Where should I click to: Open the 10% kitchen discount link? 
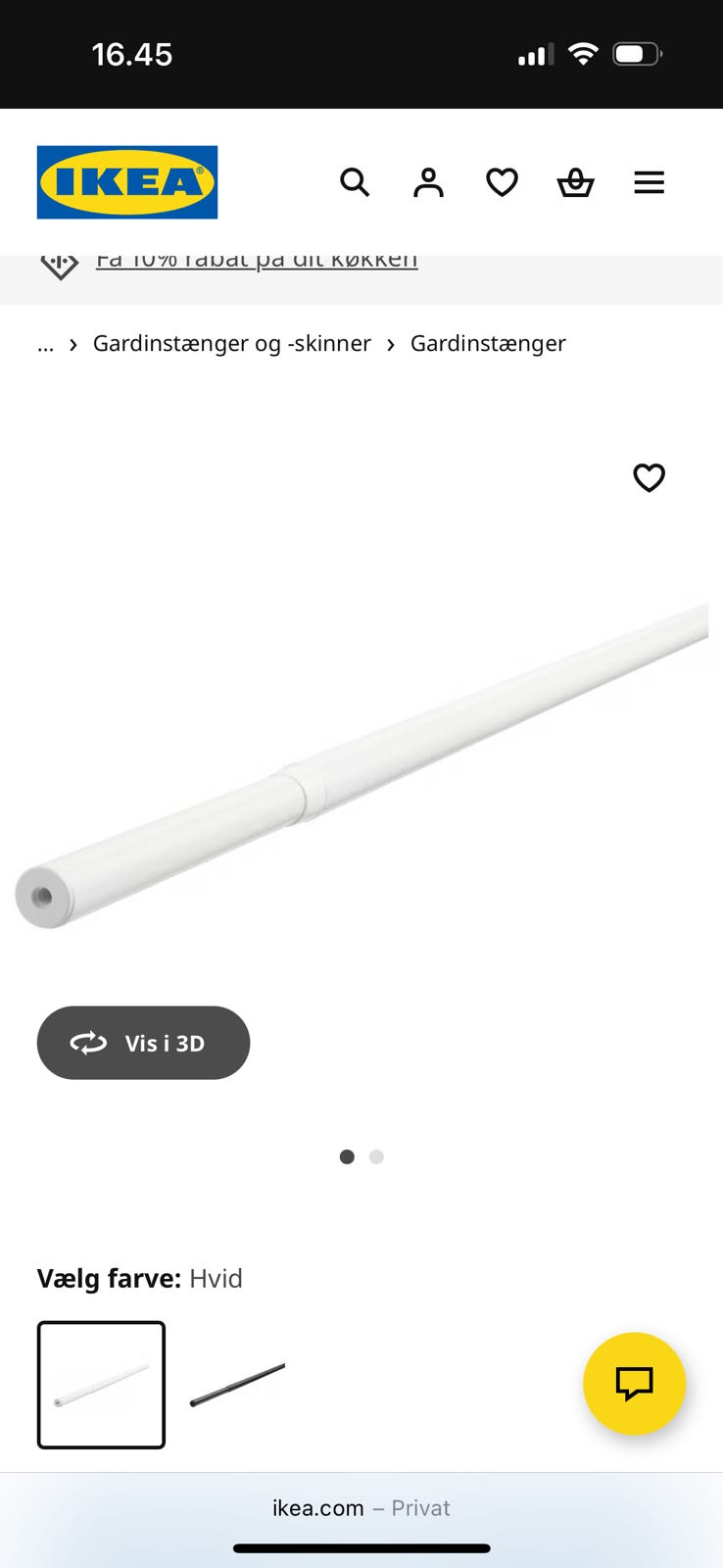click(x=257, y=262)
